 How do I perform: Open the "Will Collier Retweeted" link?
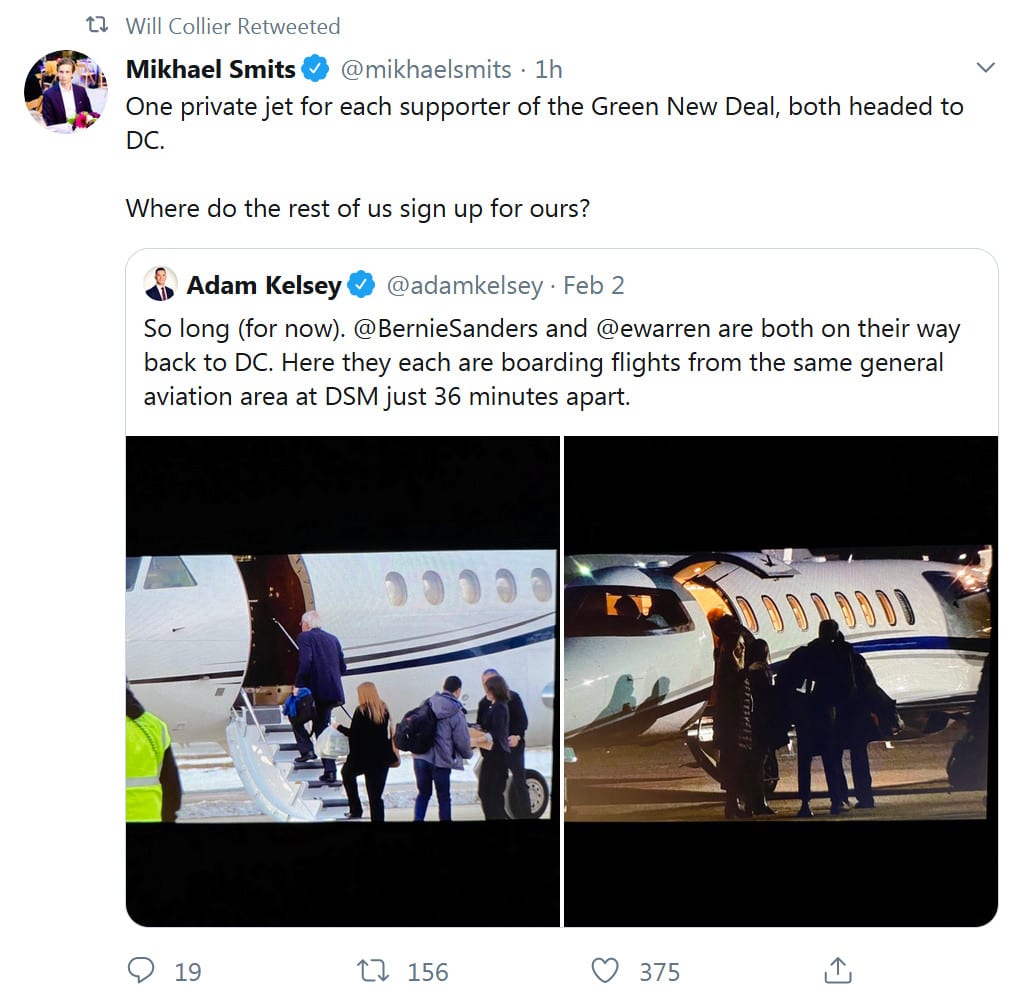[x=232, y=26]
